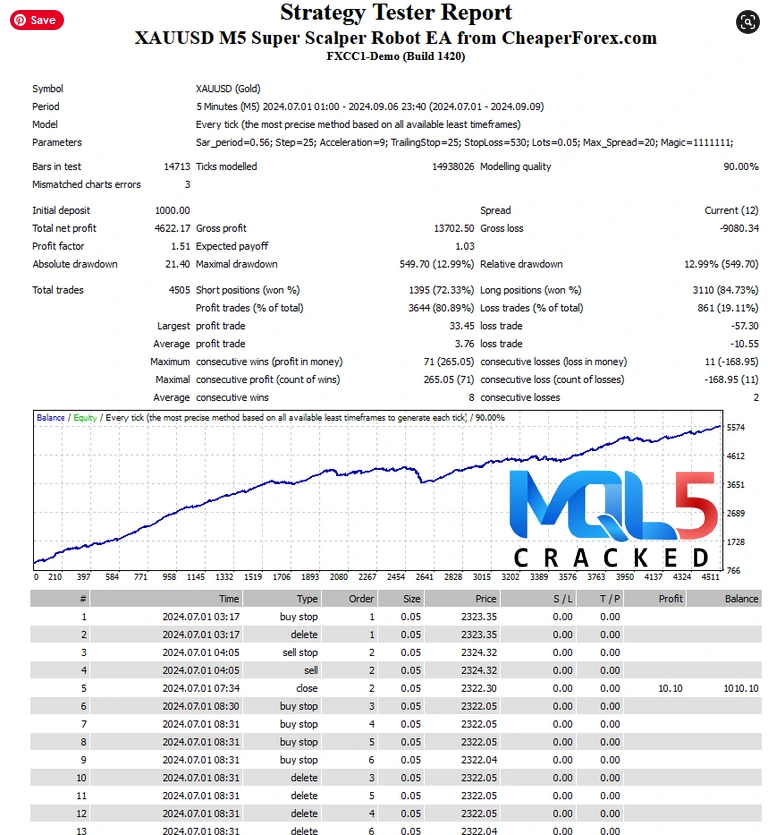Select Profit trades 3644 (80.89%)

(x=441, y=308)
